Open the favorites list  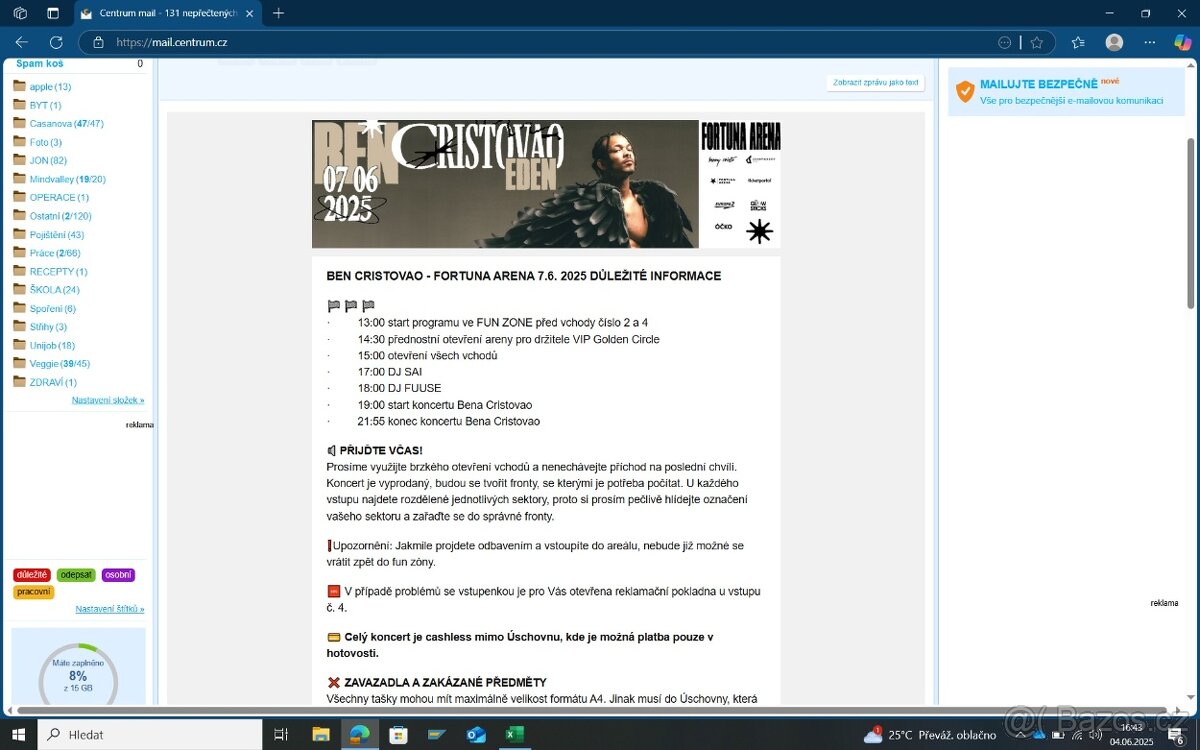1078,42
